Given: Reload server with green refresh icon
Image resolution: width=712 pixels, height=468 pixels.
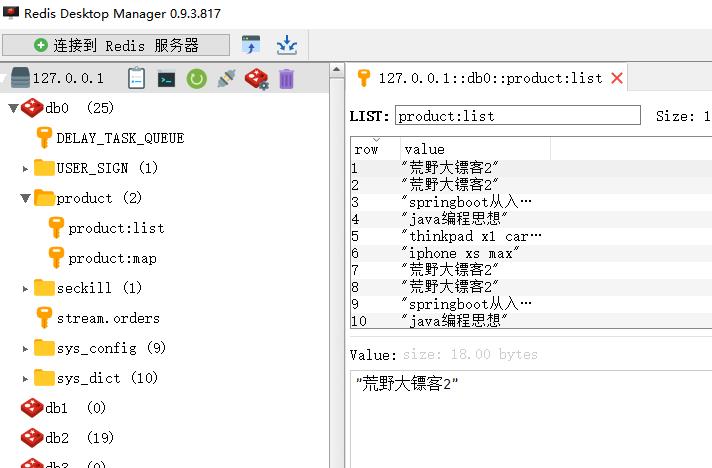Looking at the screenshot, I should [197, 79].
